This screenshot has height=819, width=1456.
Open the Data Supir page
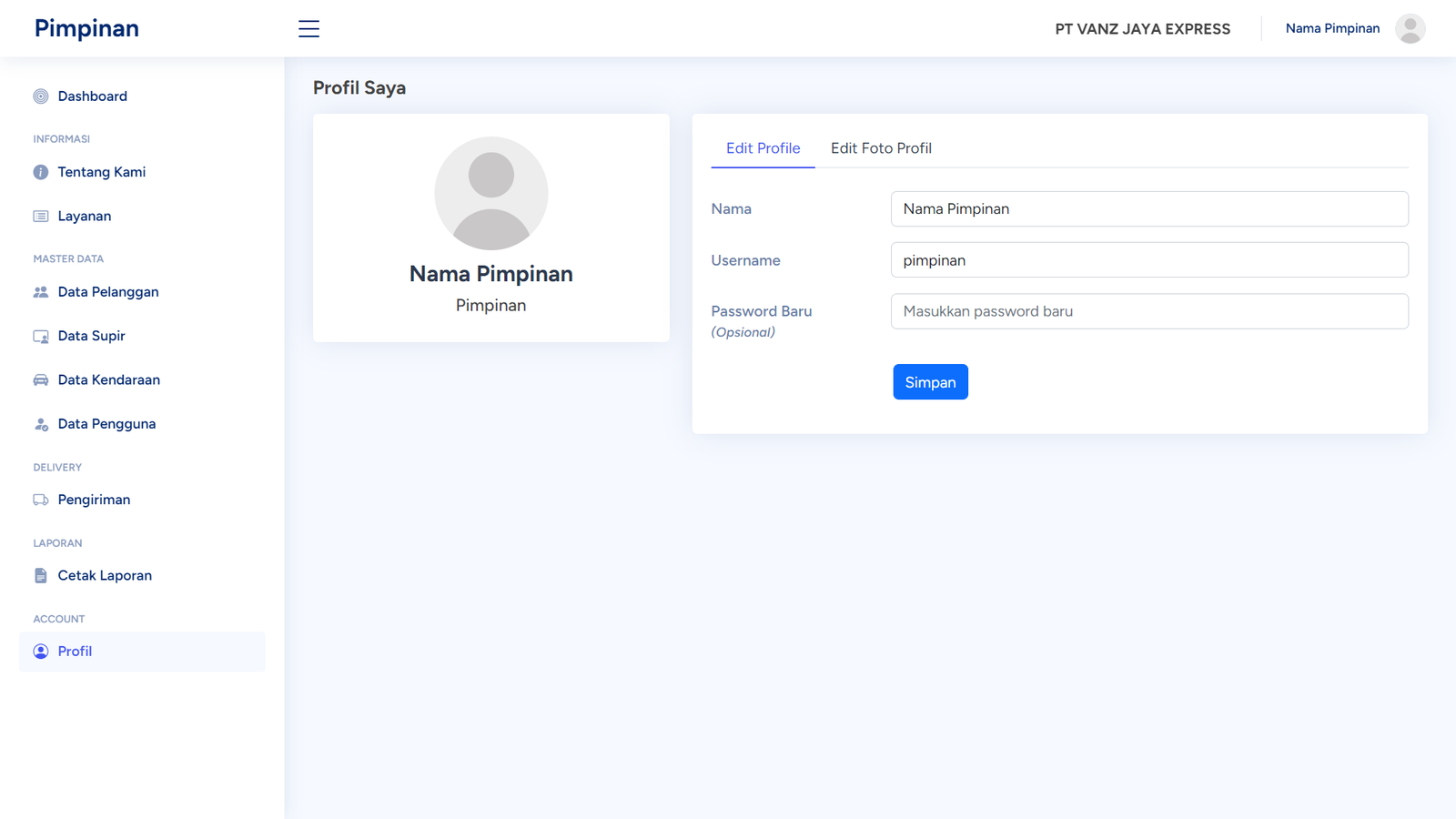click(x=91, y=336)
